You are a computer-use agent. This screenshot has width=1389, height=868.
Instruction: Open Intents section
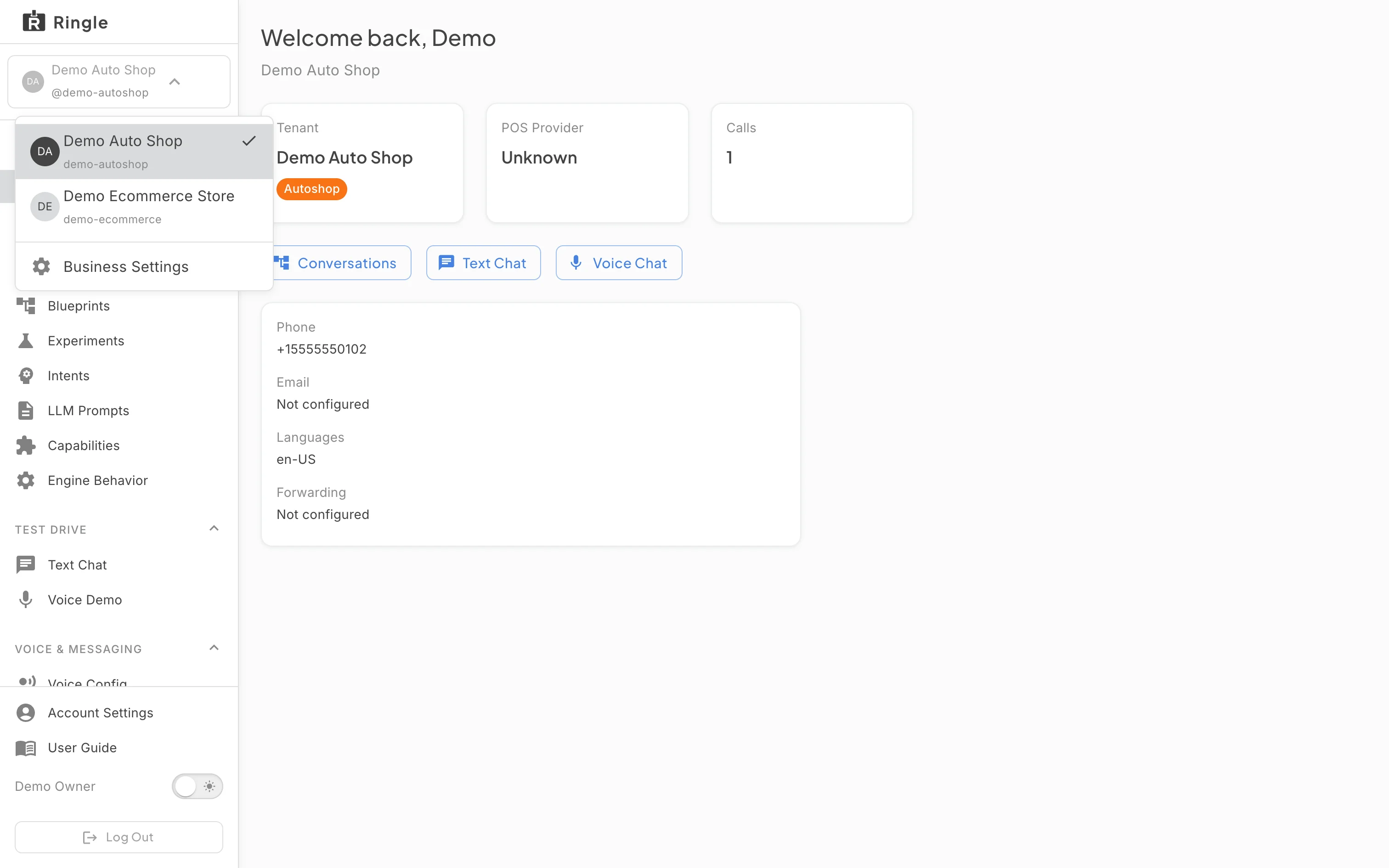point(119,376)
